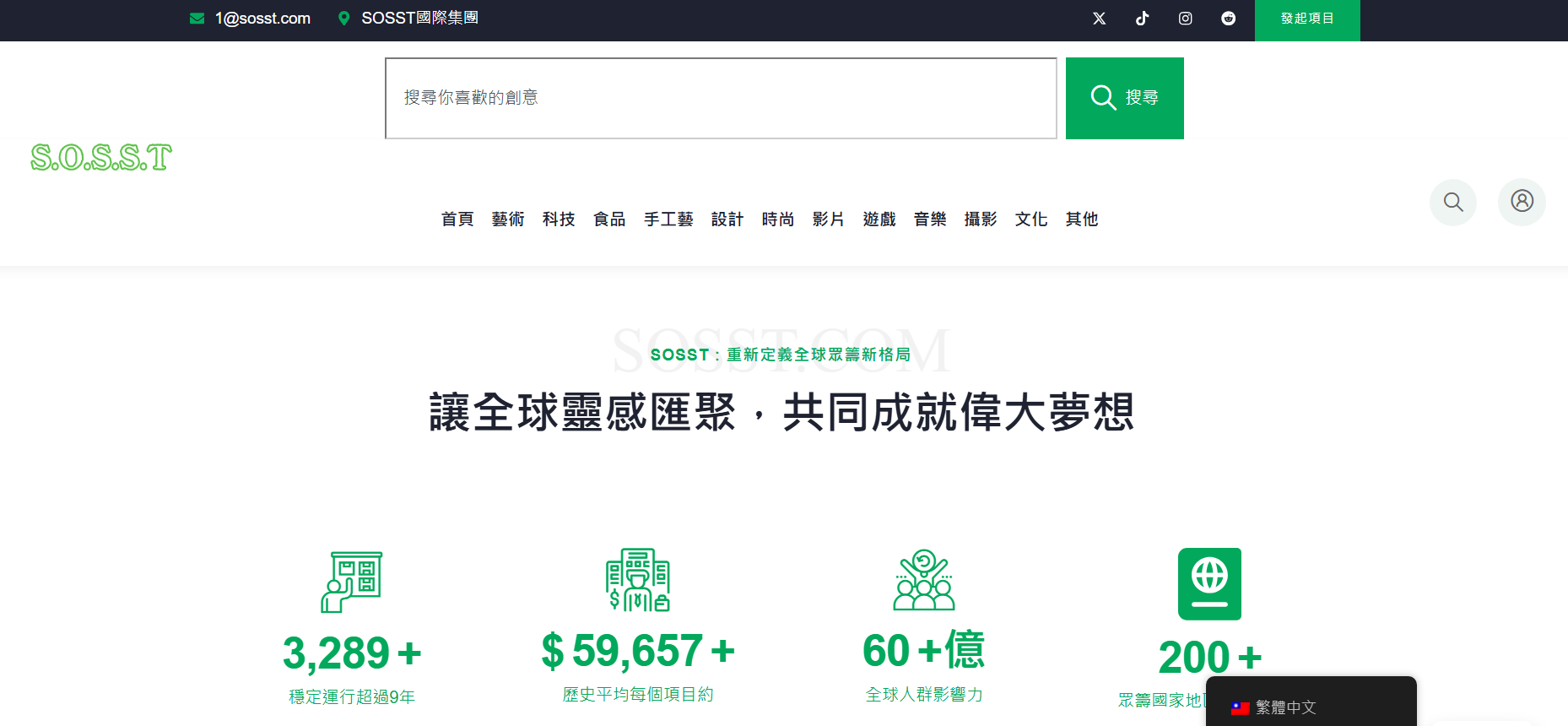
Task: Click the green location pin icon
Action: (343, 19)
